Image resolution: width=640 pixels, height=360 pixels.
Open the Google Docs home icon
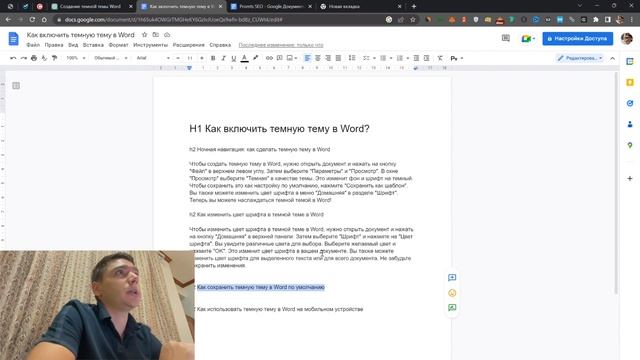(13, 39)
